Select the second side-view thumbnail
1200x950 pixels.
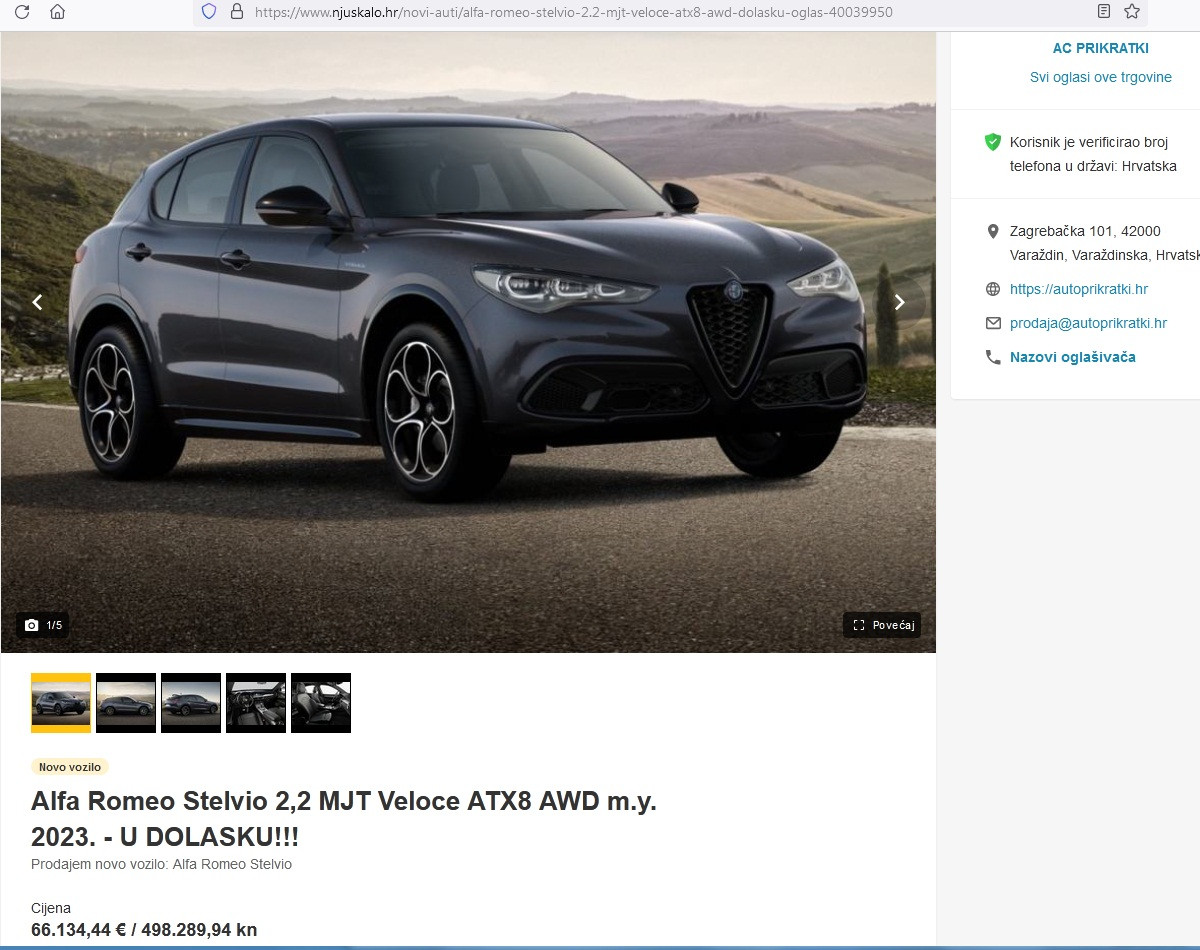[x=126, y=703]
